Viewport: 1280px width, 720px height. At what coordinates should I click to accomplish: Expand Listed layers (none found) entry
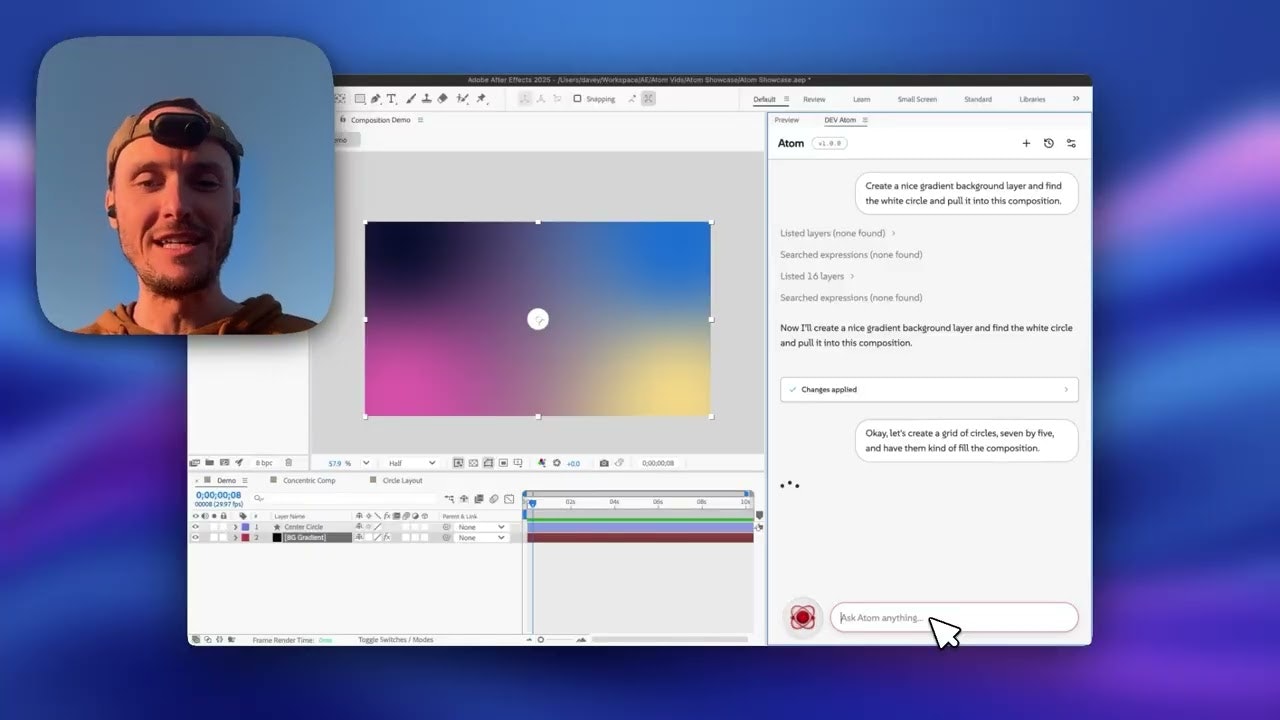point(838,233)
